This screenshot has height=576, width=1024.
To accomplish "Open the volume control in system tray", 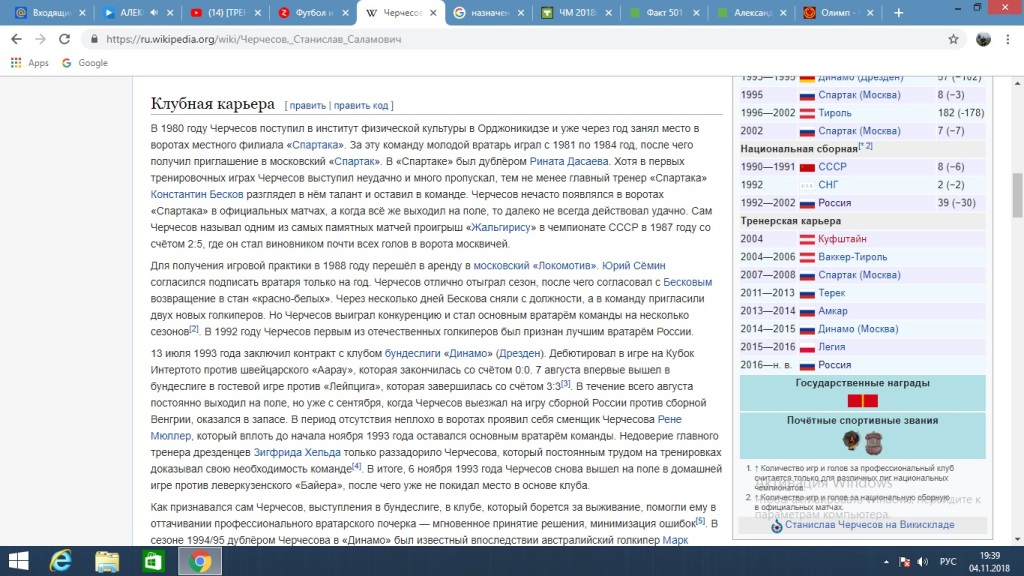I will (922, 562).
